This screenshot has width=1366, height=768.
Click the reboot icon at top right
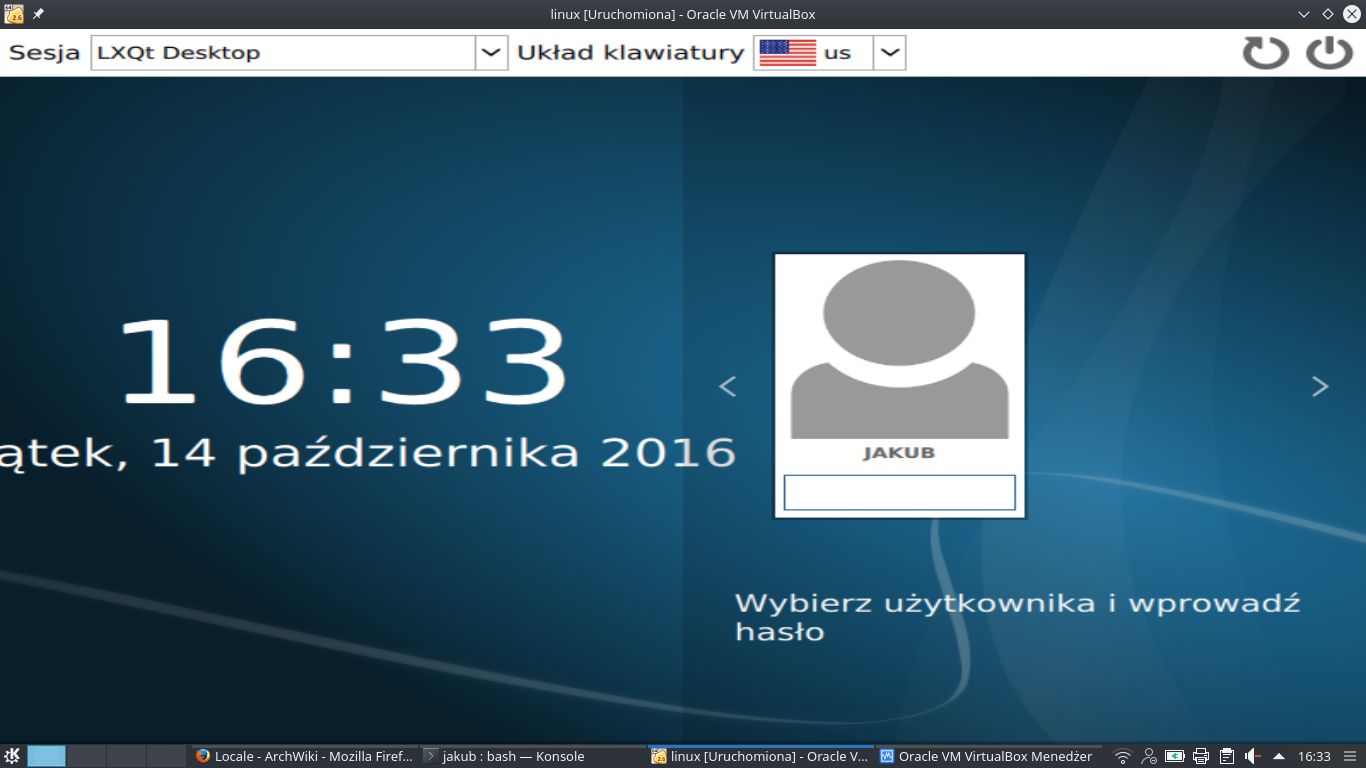[x=1265, y=52]
